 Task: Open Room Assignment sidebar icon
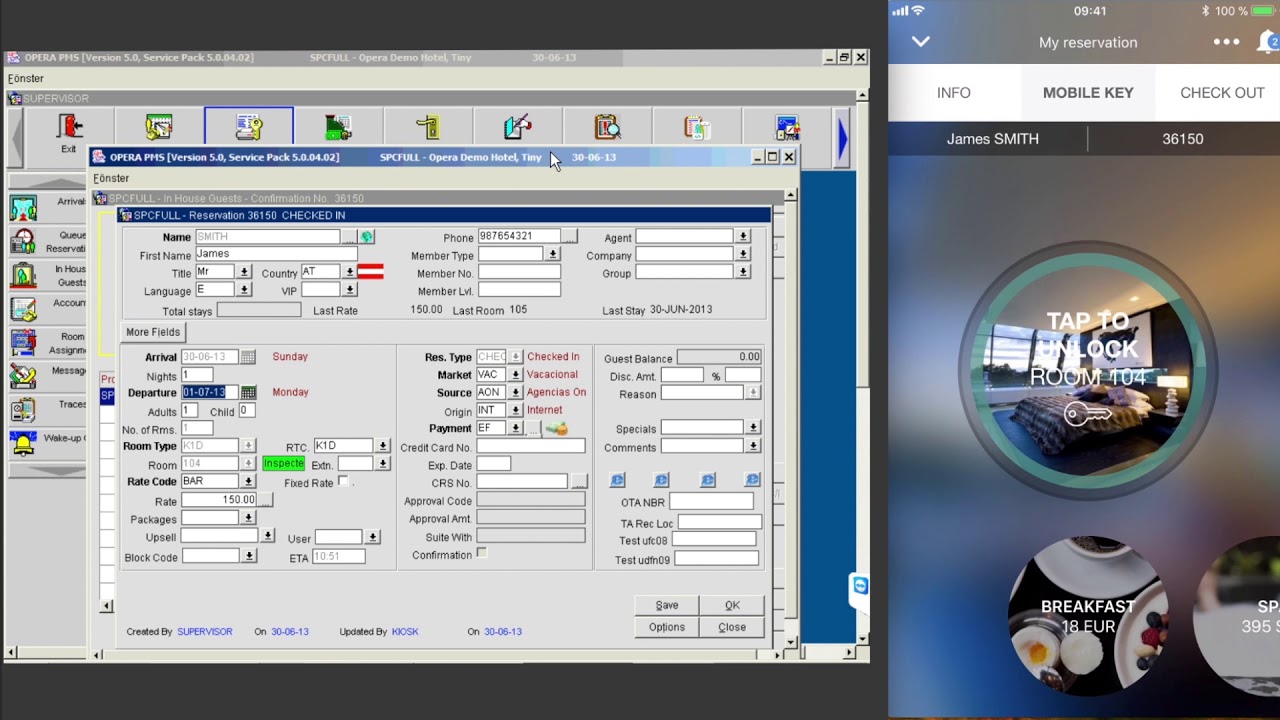coord(23,343)
